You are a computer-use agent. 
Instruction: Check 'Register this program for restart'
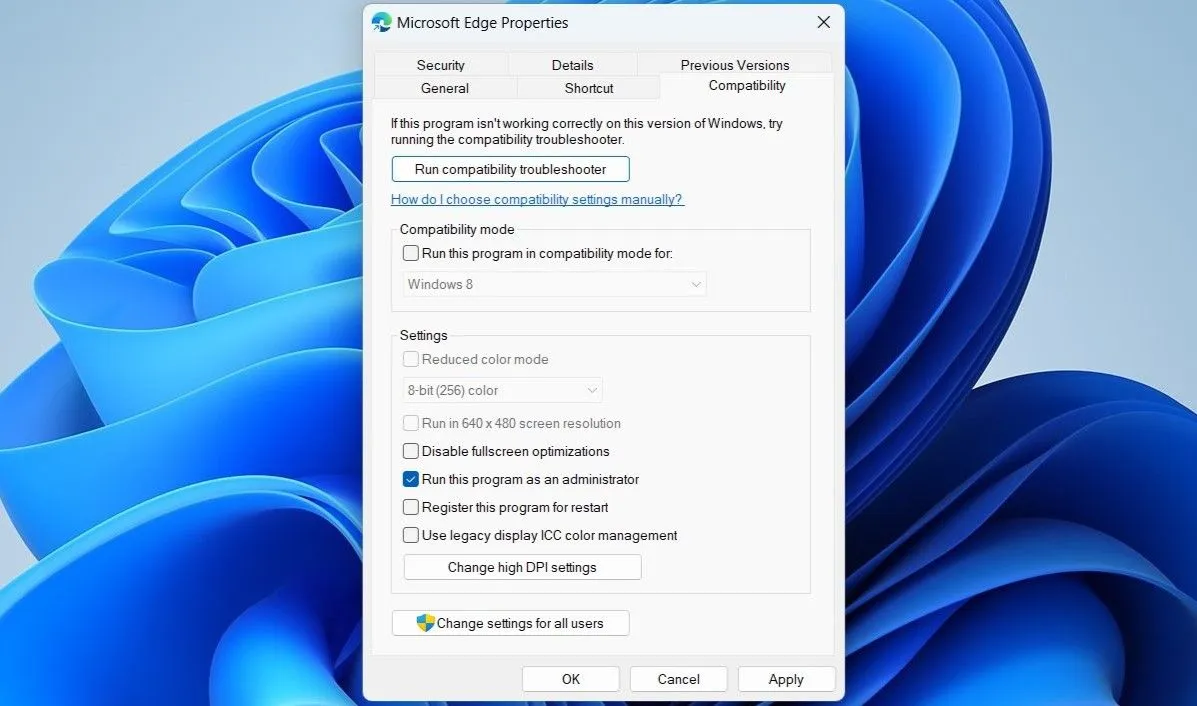click(411, 508)
